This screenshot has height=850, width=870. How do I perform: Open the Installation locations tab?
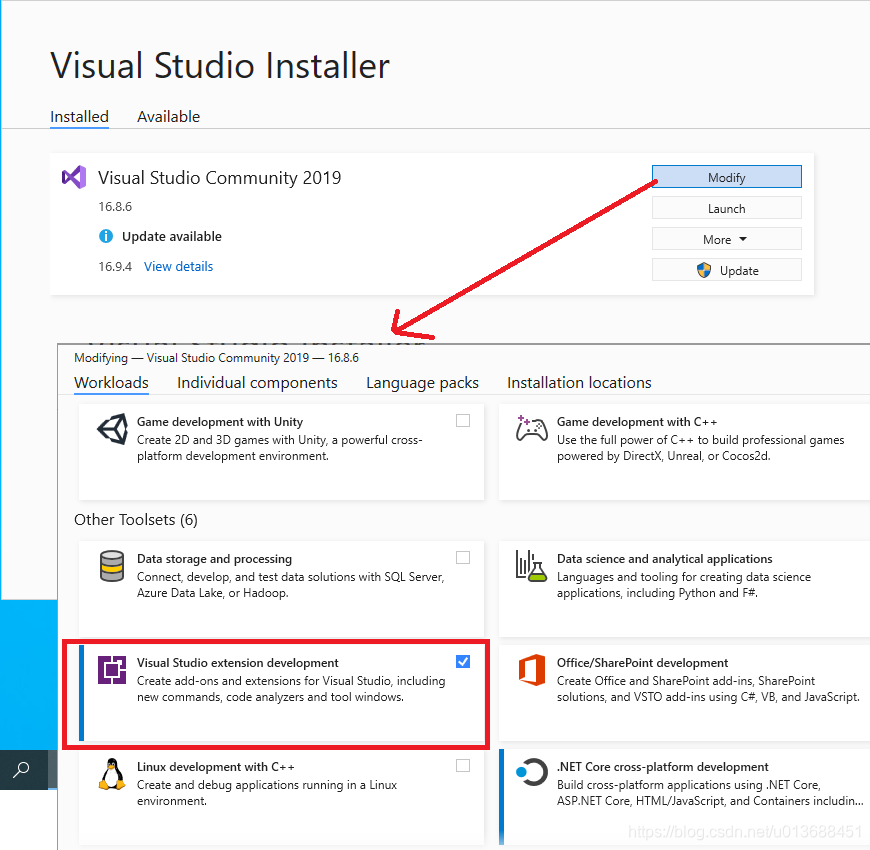pyautogui.click(x=579, y=383)
